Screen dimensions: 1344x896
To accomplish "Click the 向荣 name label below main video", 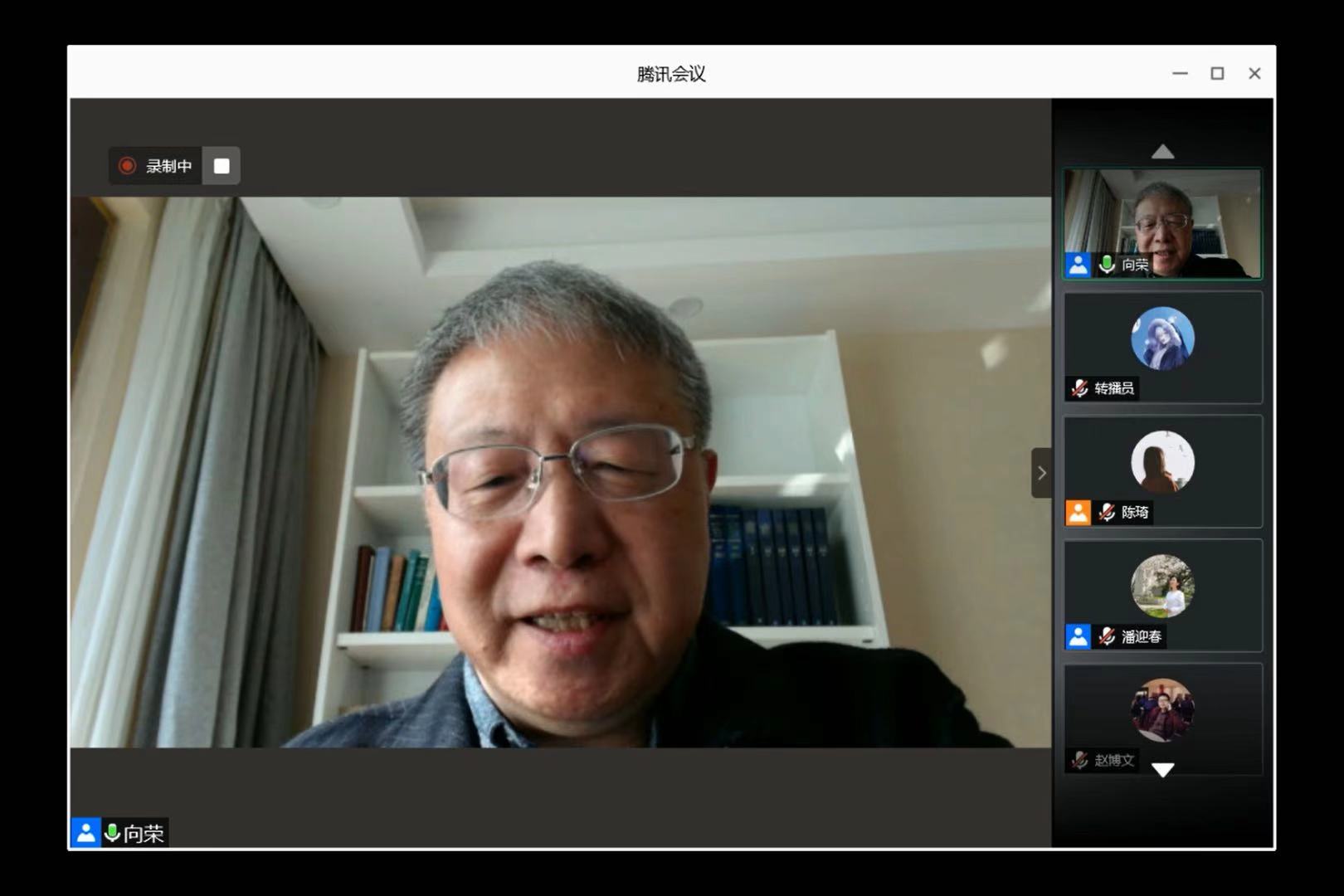I will point(144,833).
